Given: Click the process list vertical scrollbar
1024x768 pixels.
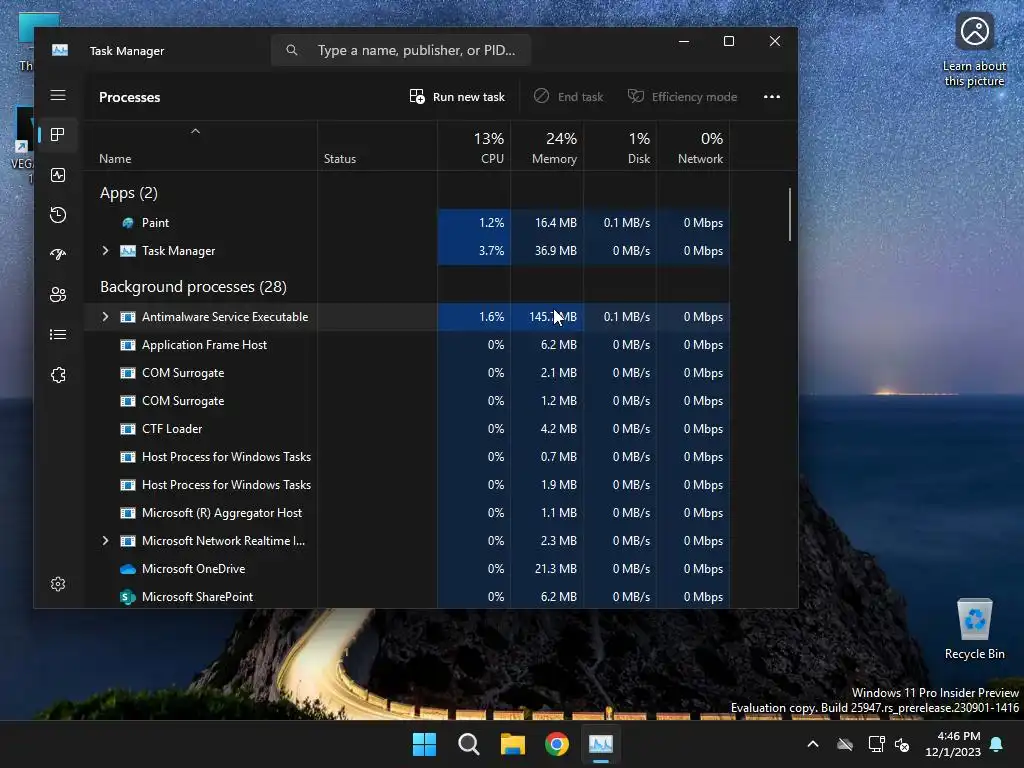Looking at the screenshot, I should click(x=790, y=215).
